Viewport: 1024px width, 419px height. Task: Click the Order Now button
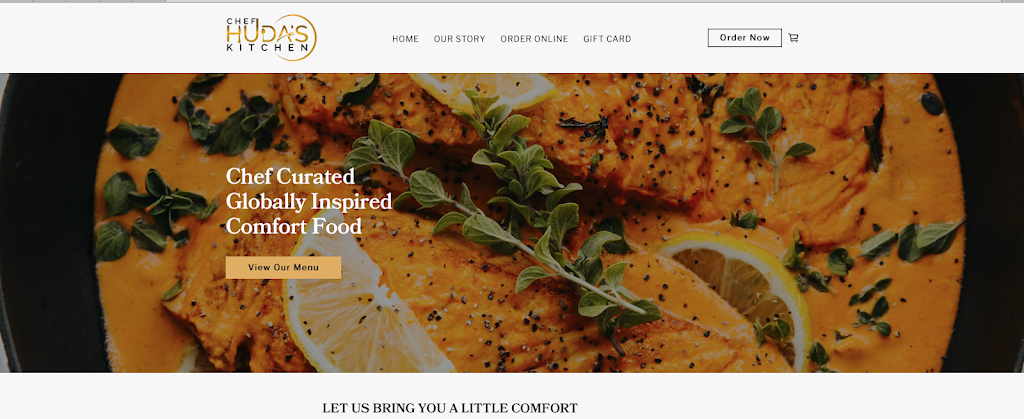pyautogui.click(x=744, y=38)
